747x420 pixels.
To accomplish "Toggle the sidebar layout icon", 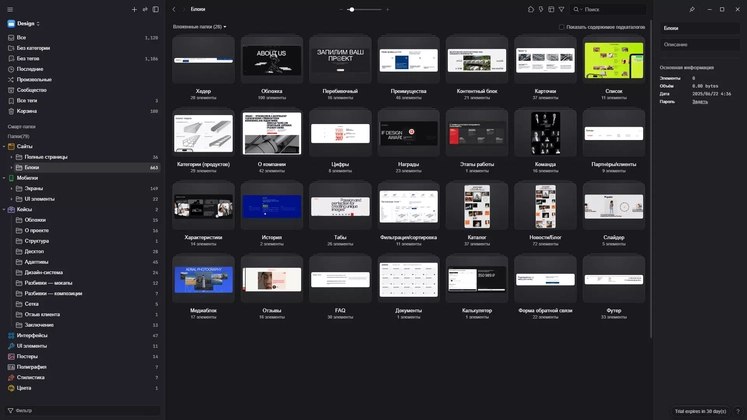I will click(x=156, y=9).
